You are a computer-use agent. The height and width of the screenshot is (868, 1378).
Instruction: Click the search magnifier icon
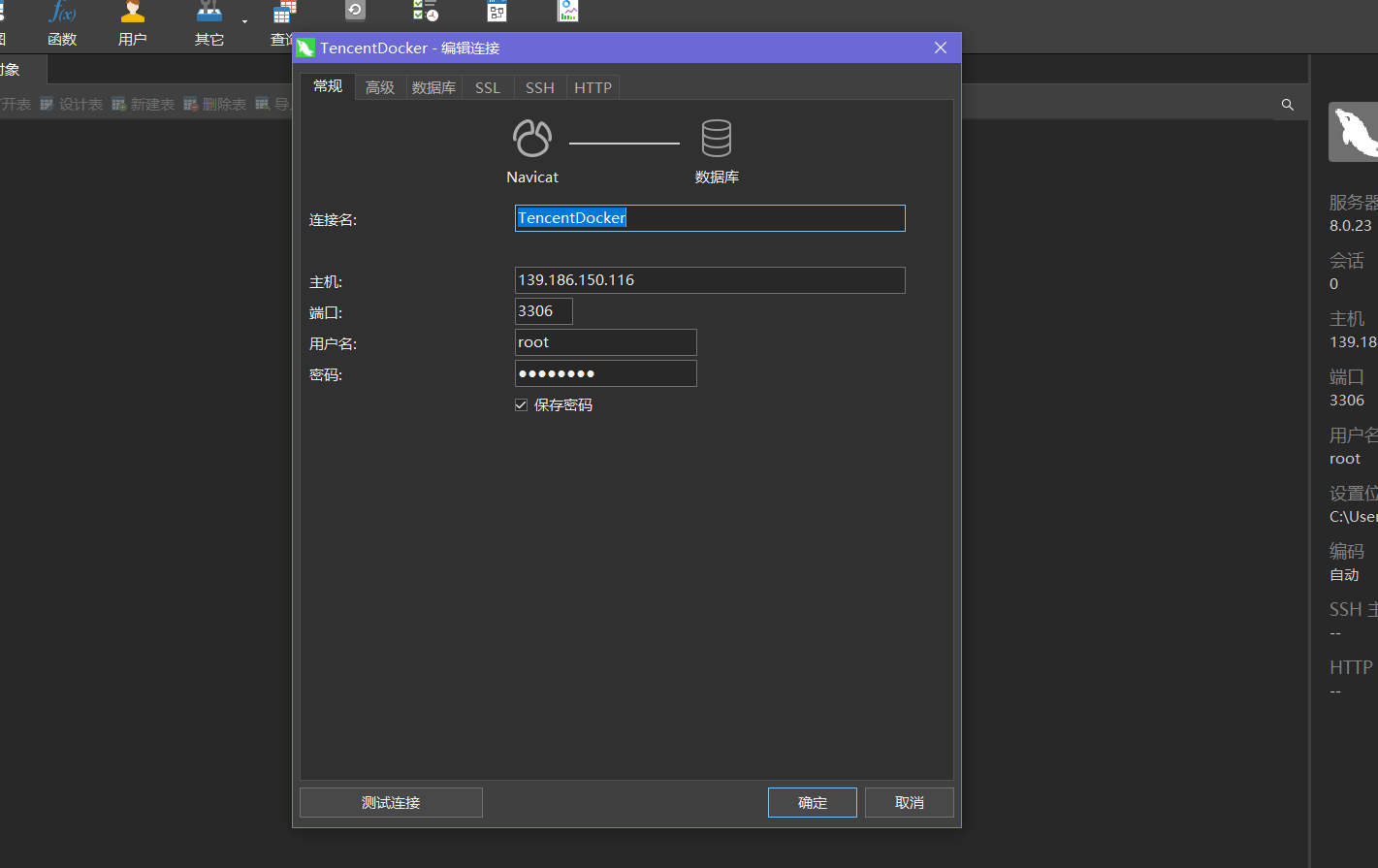[x=1288, y=105]
